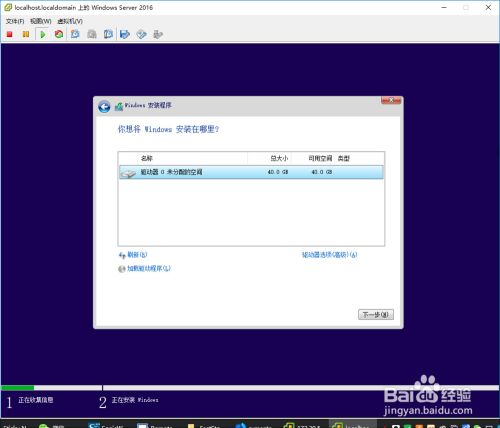Click the floppy drive connect icon

click(x=125, y=34)
